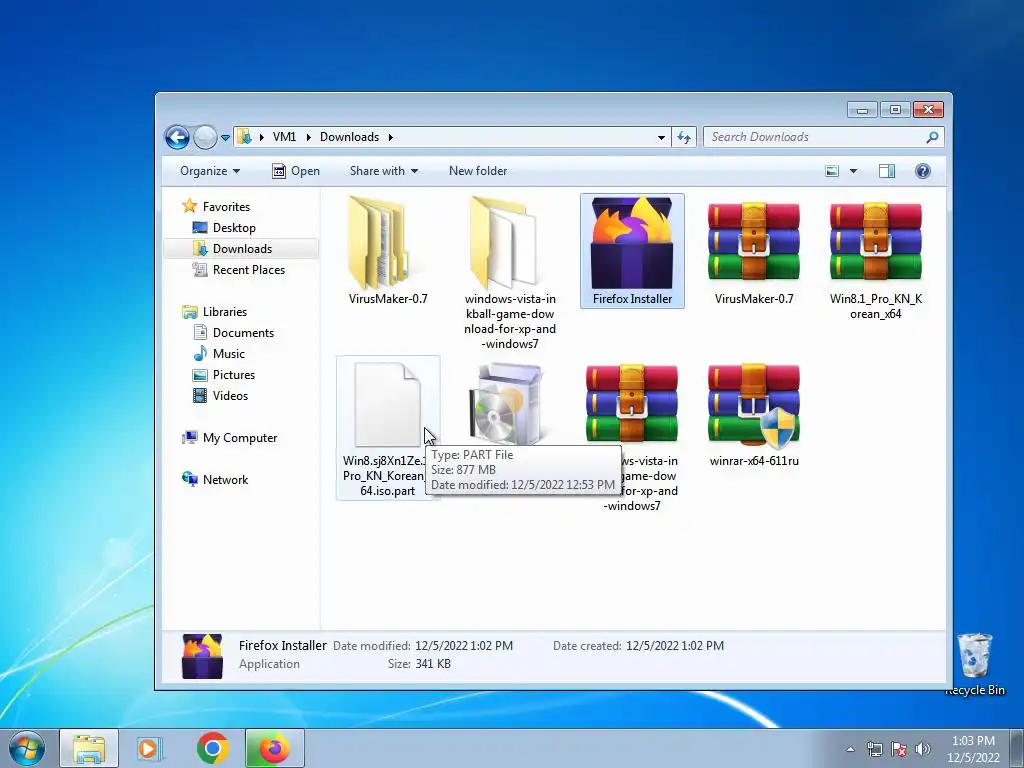Click the VM1 breadcrumb in the address bar
The height and width of the screenshot is (768, 1024).
(x=284, y=136)
